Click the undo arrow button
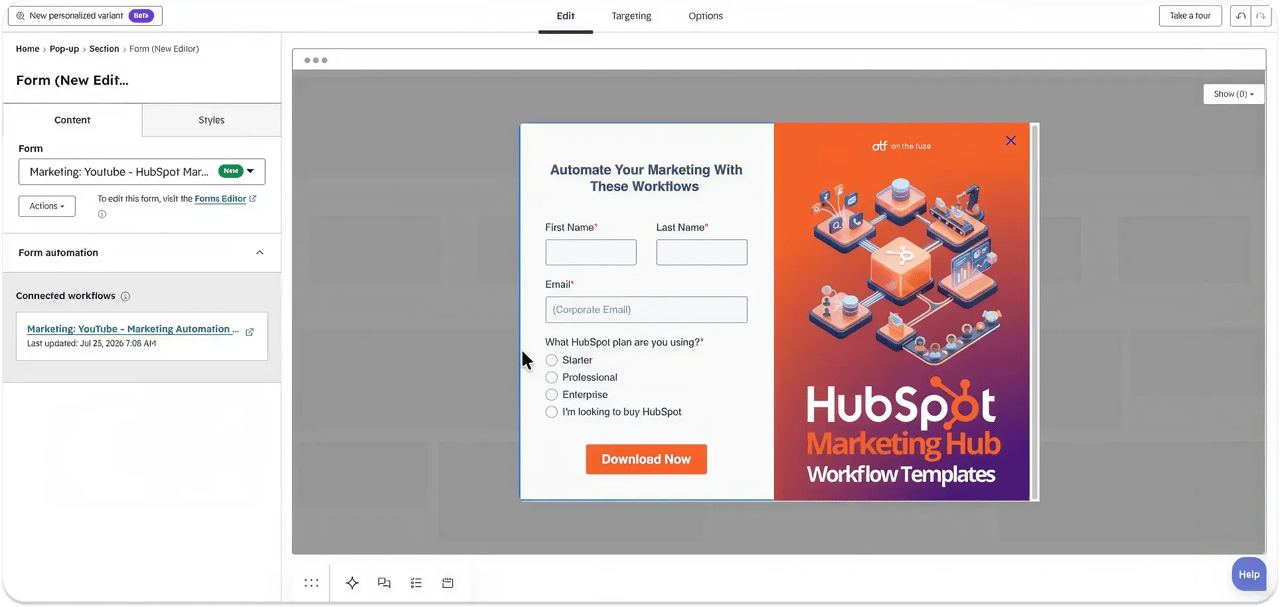Screen dimensions: 1280x607 tap(1241, 16)
